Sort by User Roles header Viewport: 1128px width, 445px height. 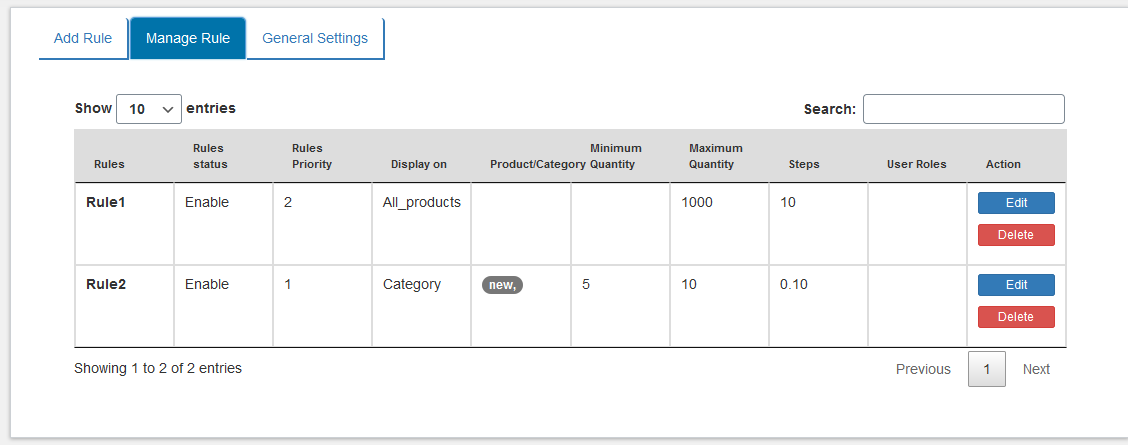pos(916,164)
